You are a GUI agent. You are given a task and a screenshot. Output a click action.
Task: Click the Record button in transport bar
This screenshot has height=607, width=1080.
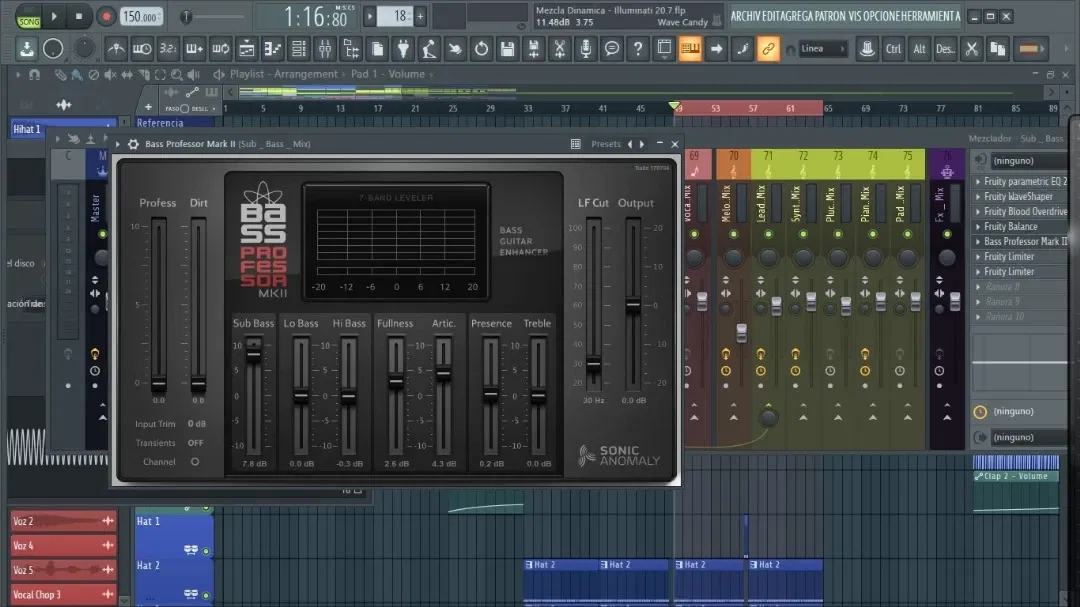pos(106,16)
